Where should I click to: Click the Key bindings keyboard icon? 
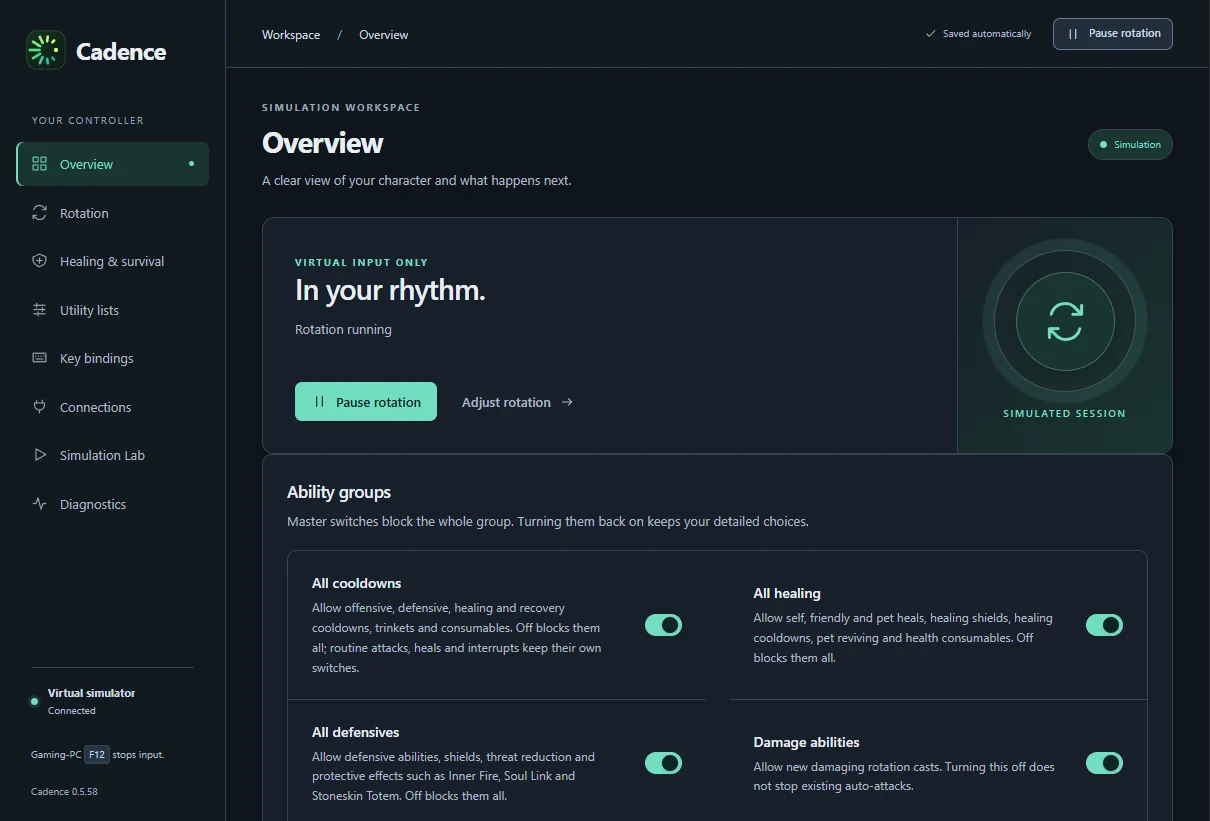[40, 358]
